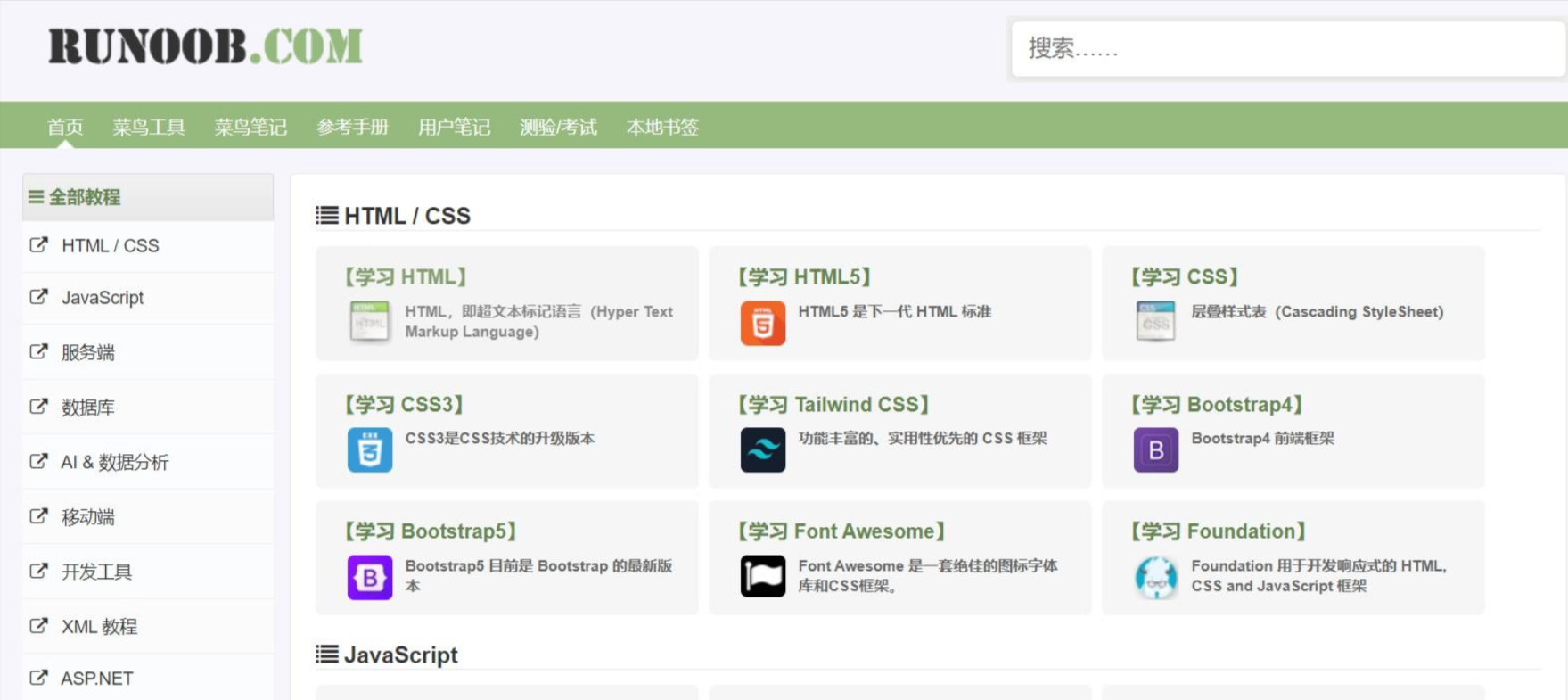Select 数据库 in sidebar
Image resolution: width=1568 pixels, height=700 pixels.
pyautogui.click(x=88, y=408)
